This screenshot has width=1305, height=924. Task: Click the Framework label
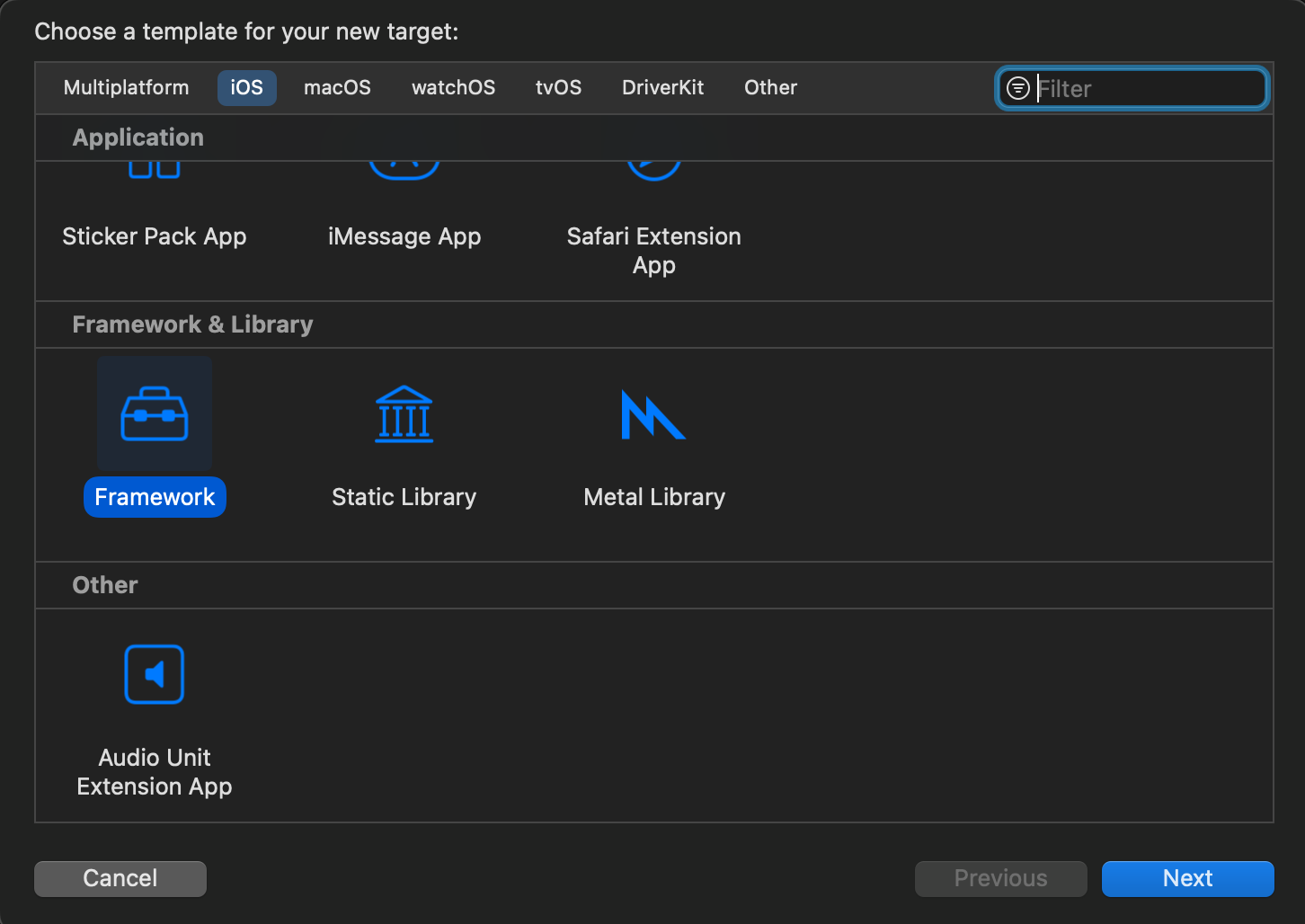click(x=155, y=497)
